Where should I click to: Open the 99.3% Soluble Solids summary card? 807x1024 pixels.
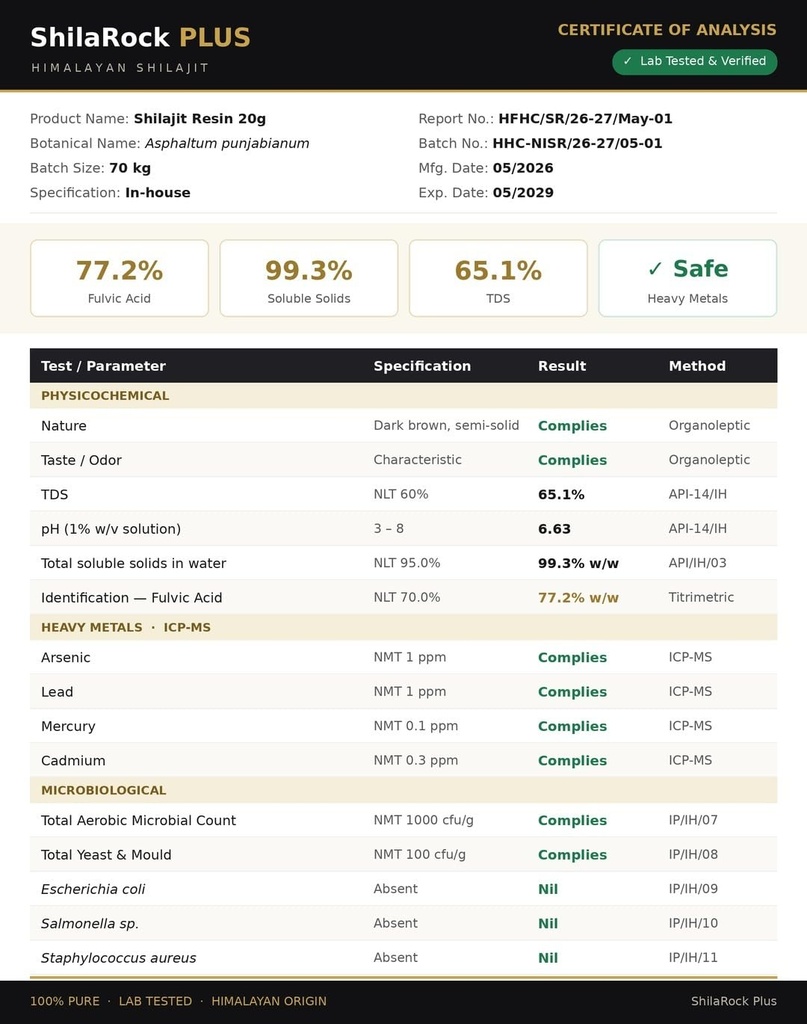[x=309, y=278]
